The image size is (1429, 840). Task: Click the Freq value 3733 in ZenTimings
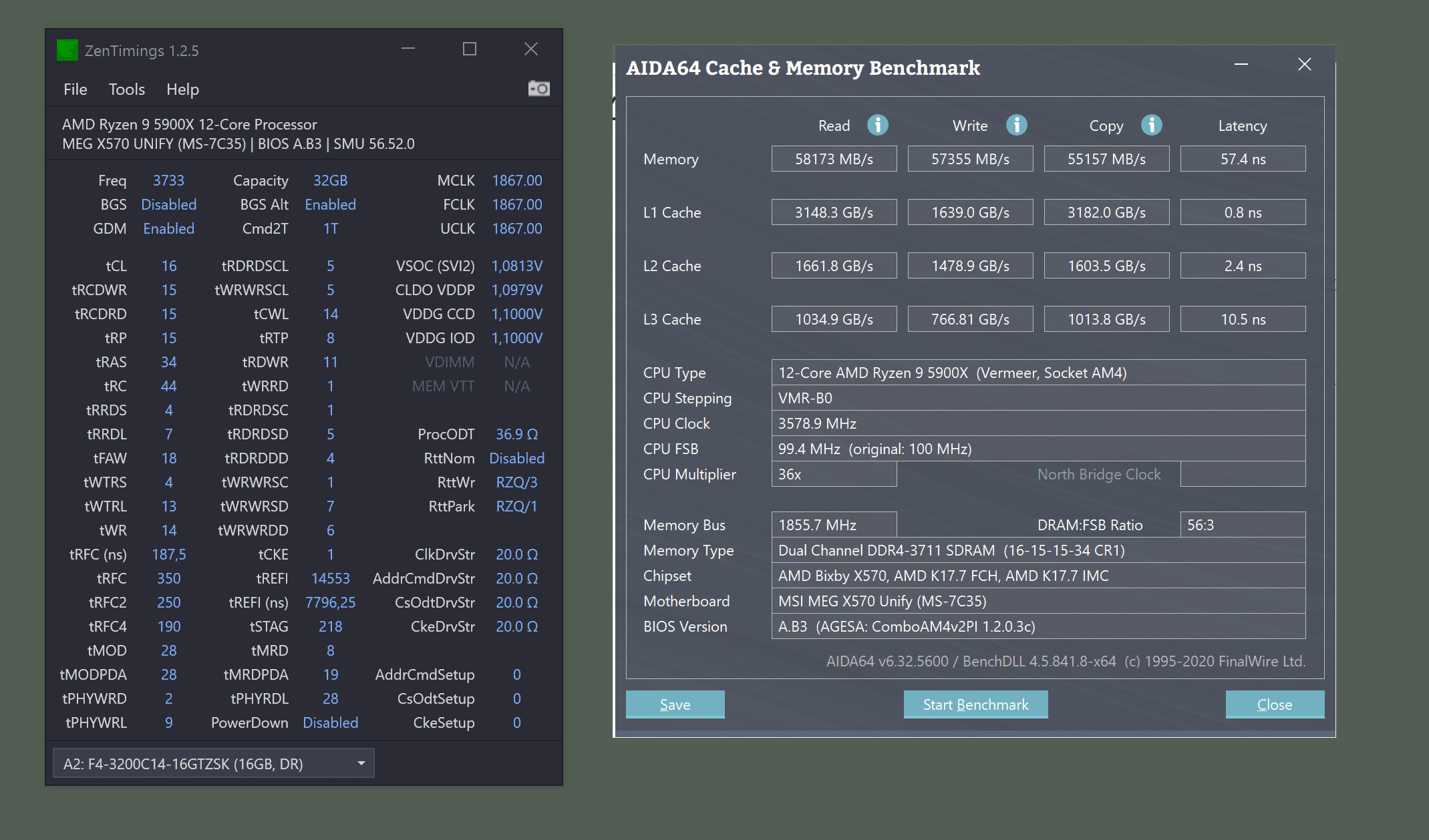168,180
